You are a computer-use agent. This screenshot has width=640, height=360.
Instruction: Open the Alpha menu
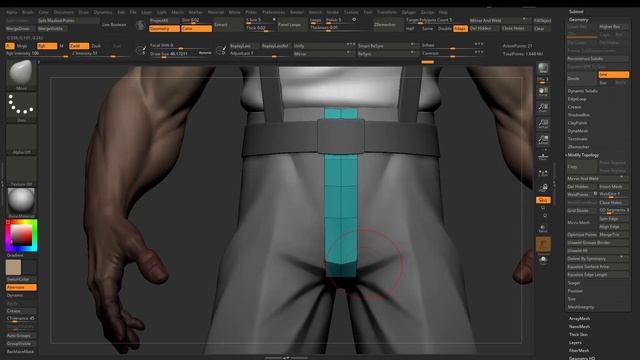pos(12,12)
